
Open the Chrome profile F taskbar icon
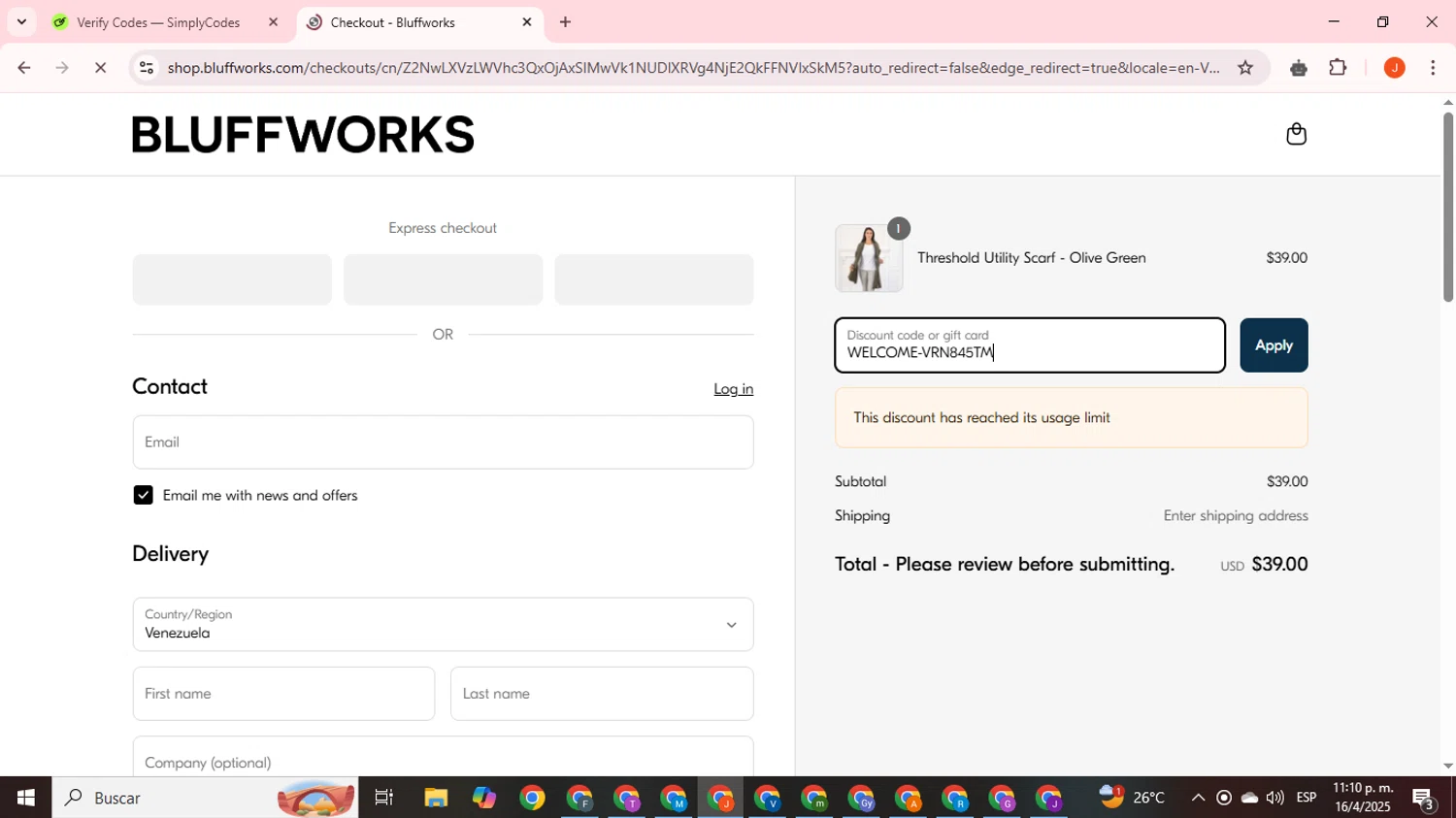[x=579, y=798]
